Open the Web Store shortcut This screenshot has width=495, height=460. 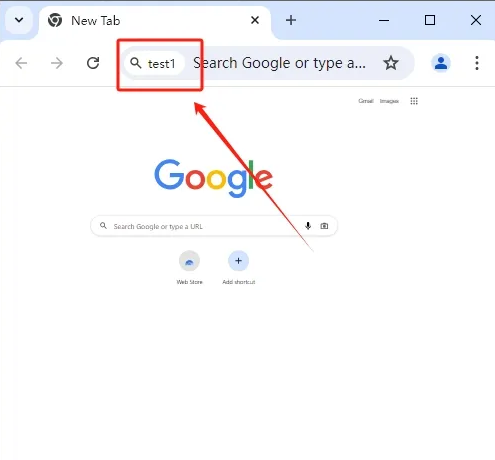pos(189,268)
